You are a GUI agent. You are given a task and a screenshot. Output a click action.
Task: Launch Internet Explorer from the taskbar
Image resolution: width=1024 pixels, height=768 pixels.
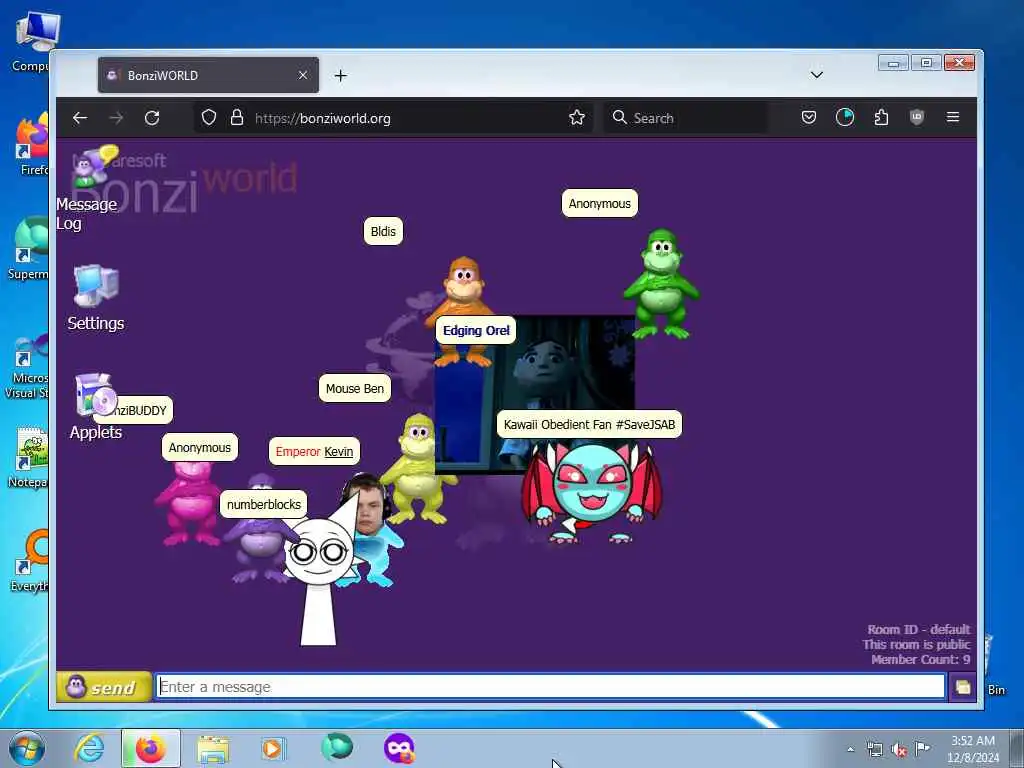(89, 748)
